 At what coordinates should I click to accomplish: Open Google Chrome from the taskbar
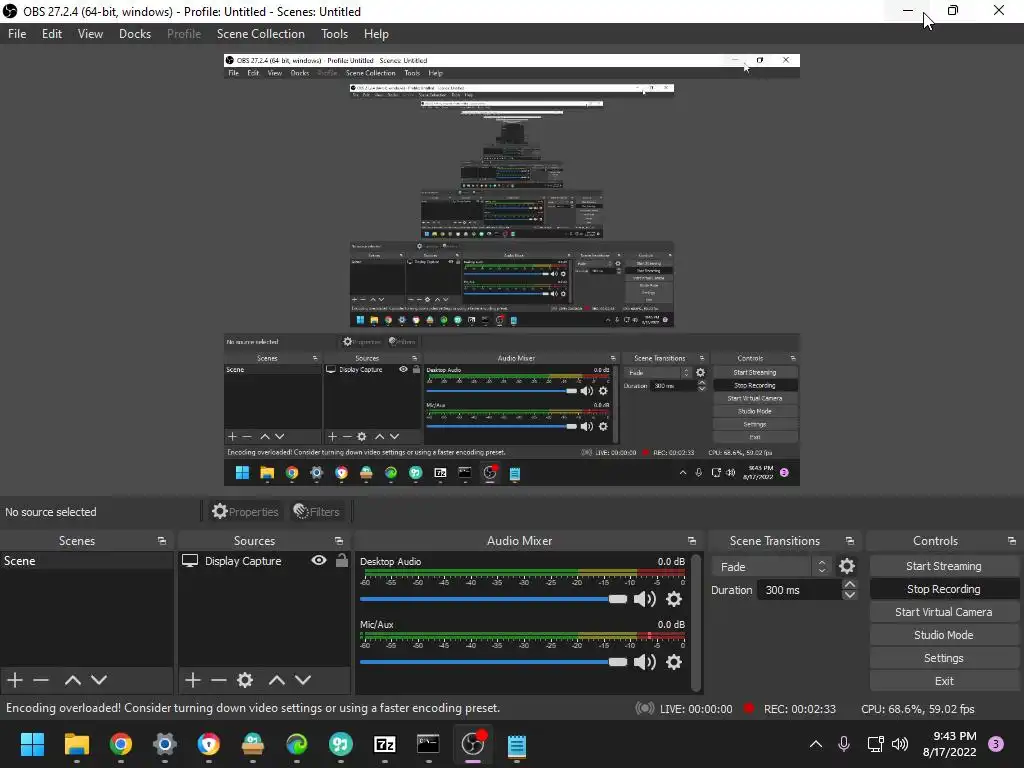[x=121, y=744]
